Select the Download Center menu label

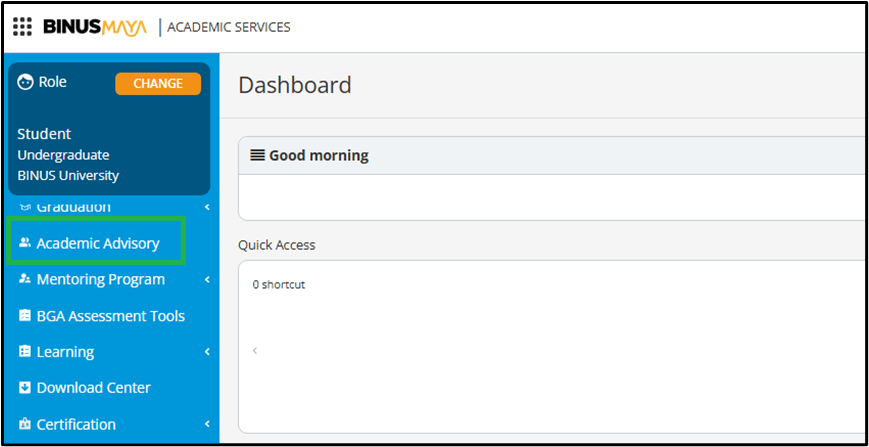tap(94, 388)
